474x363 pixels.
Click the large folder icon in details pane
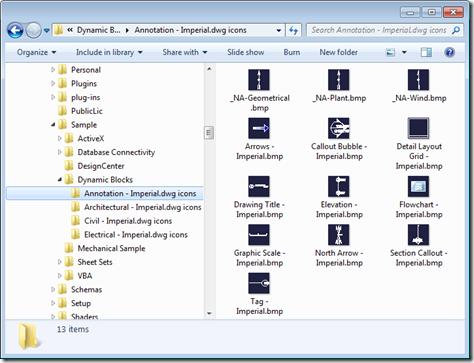click(x=28, y=336)
